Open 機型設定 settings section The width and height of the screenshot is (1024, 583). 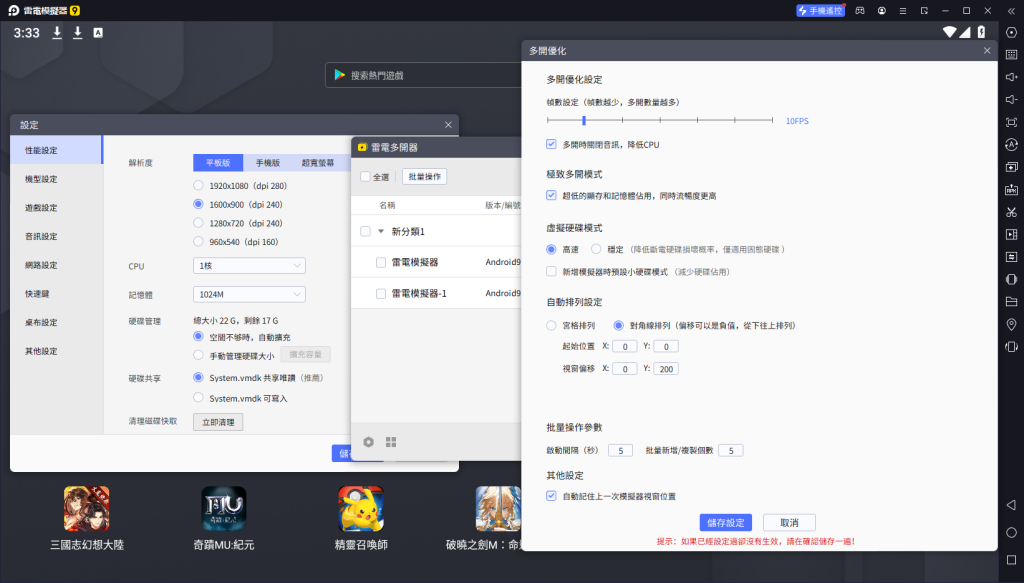click(56, 179)
